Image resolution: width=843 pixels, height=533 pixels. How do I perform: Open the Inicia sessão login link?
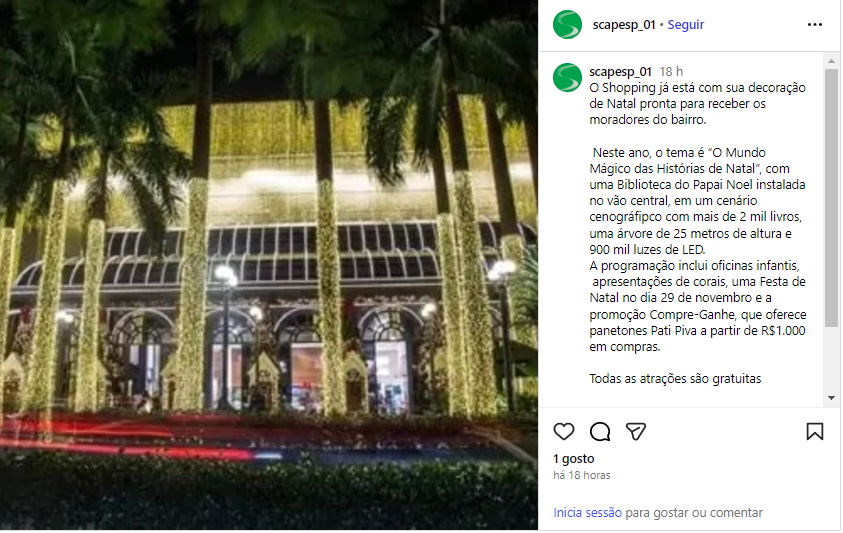(587, 513)
